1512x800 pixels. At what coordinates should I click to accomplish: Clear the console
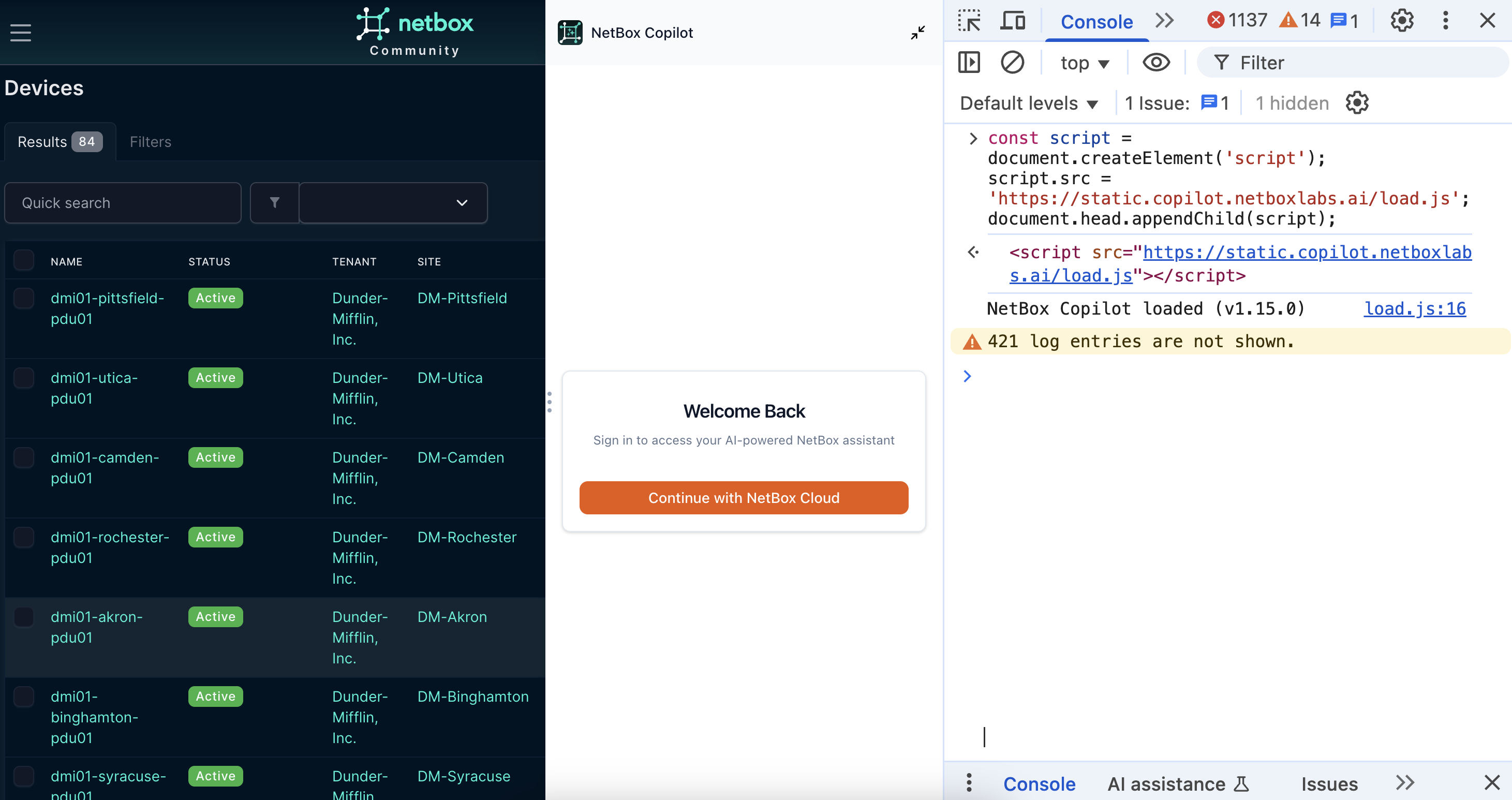coord(1013,62)
